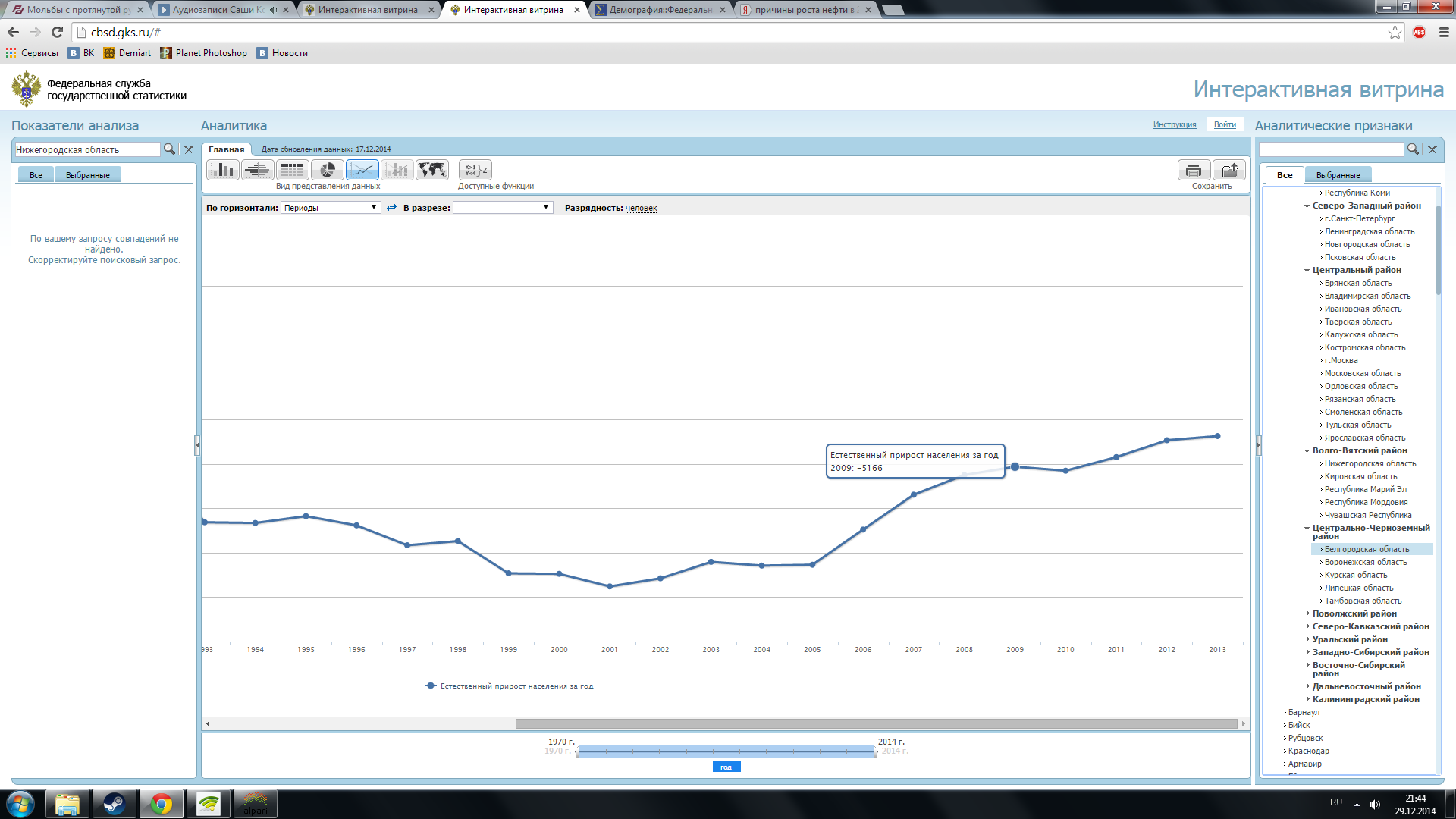Select Нижегородская область in region tree

click(1370, 463)
